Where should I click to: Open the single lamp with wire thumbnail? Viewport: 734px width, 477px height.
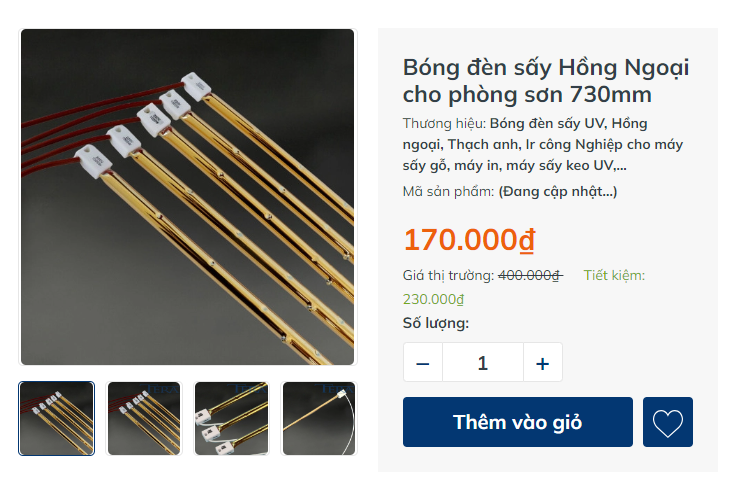(319, 418)
